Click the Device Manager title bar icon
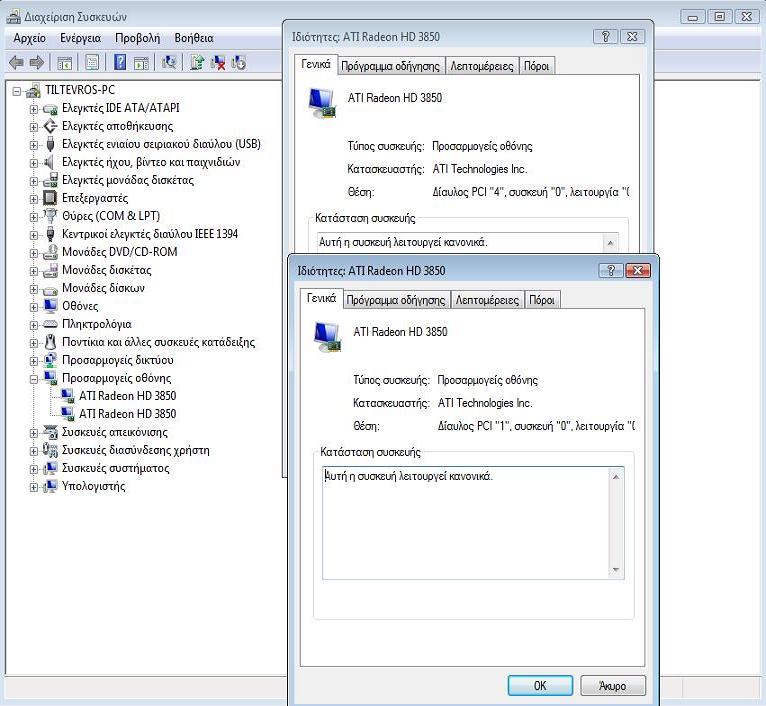The image size is (766, 706). 14,17
